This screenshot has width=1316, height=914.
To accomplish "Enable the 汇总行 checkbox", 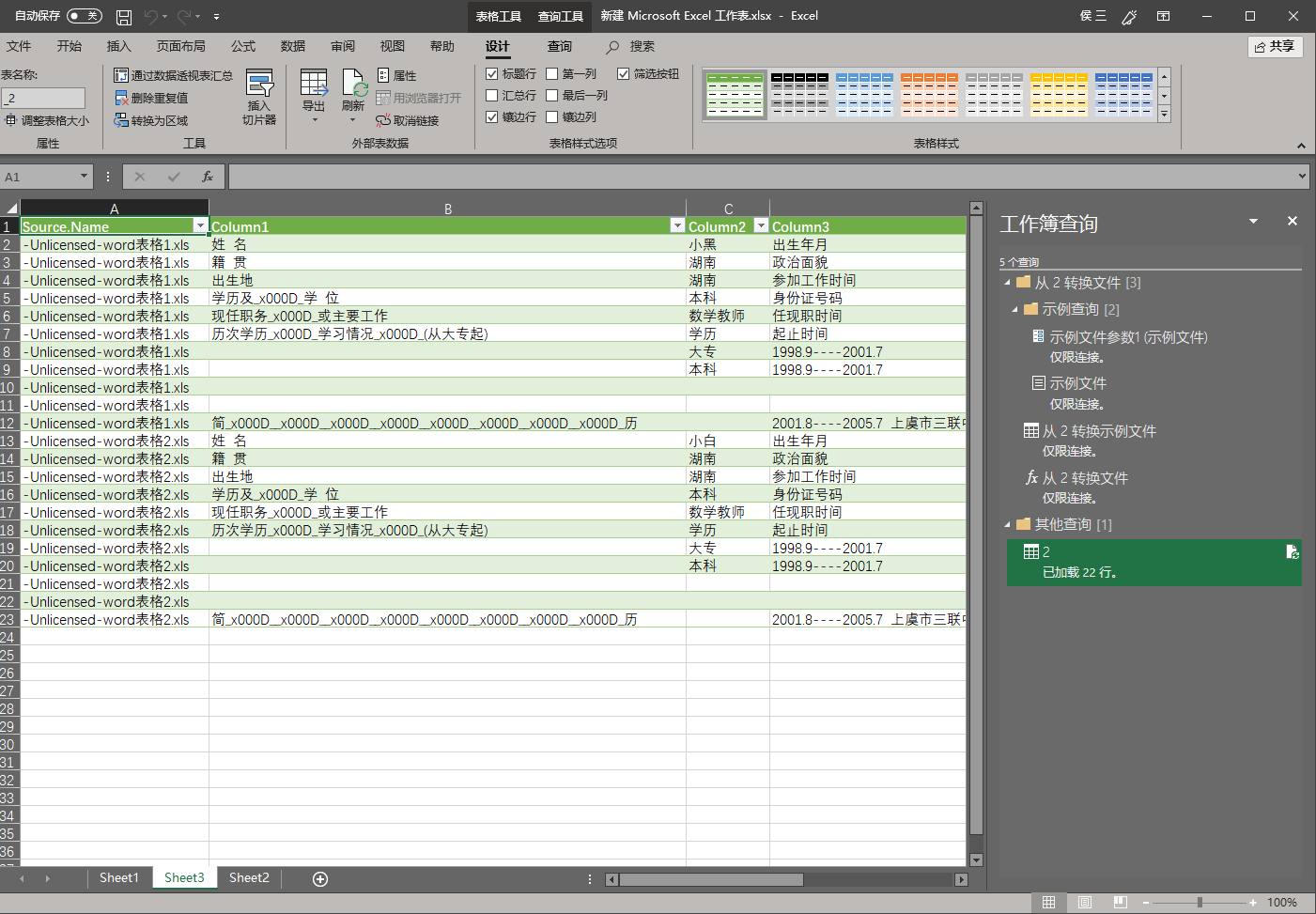I will (x=493, y=95).
